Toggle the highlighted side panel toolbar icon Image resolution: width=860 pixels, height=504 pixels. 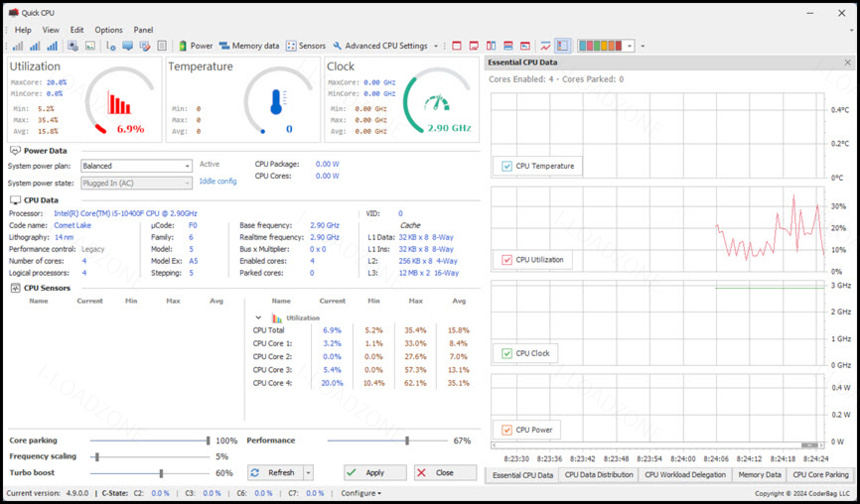tap(563, 46)
